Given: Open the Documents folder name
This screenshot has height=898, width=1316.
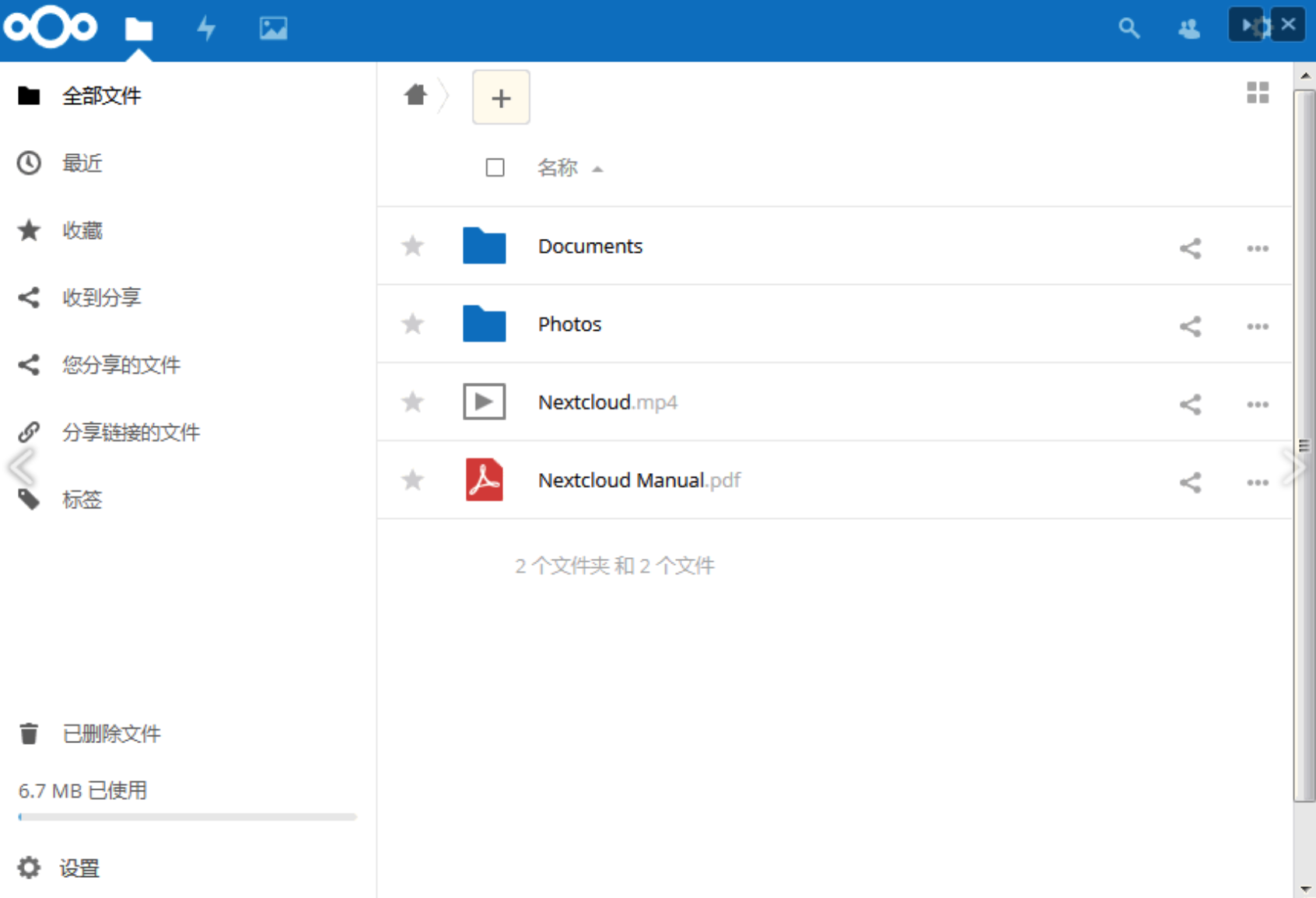Looking at the screenshot, I should pos(590,246).
